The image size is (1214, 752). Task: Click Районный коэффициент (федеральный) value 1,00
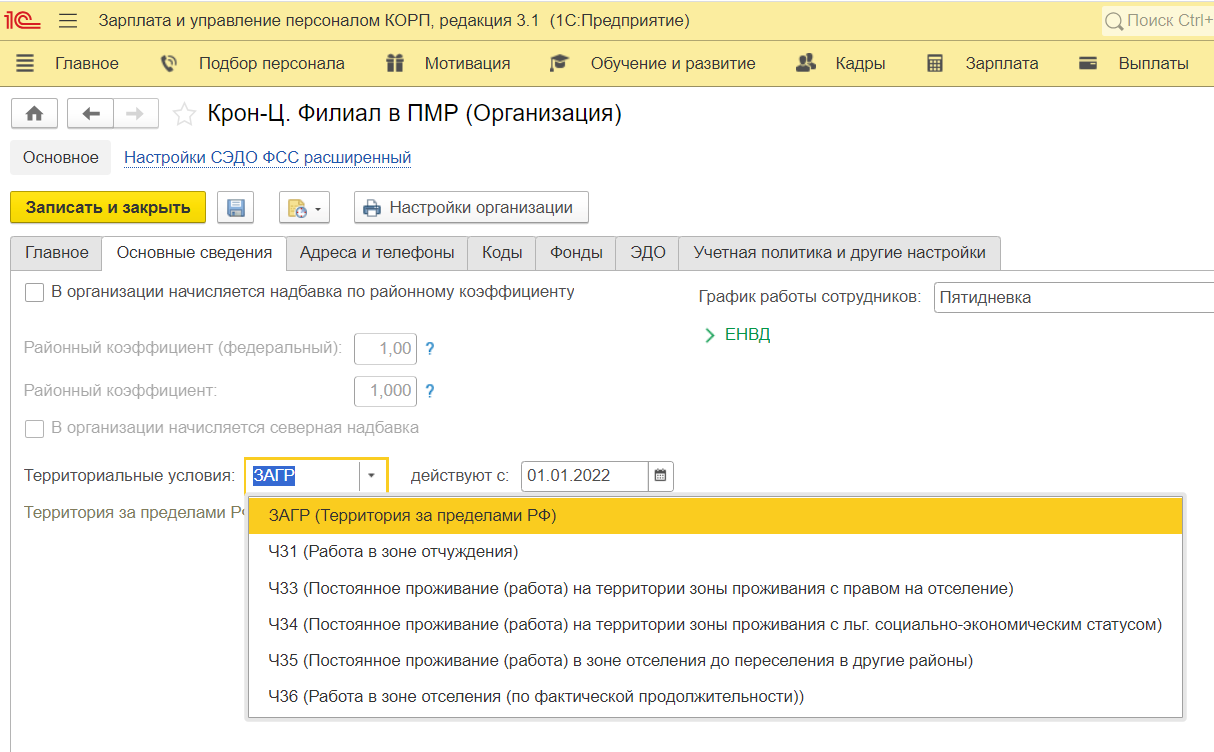pos(385,349)
